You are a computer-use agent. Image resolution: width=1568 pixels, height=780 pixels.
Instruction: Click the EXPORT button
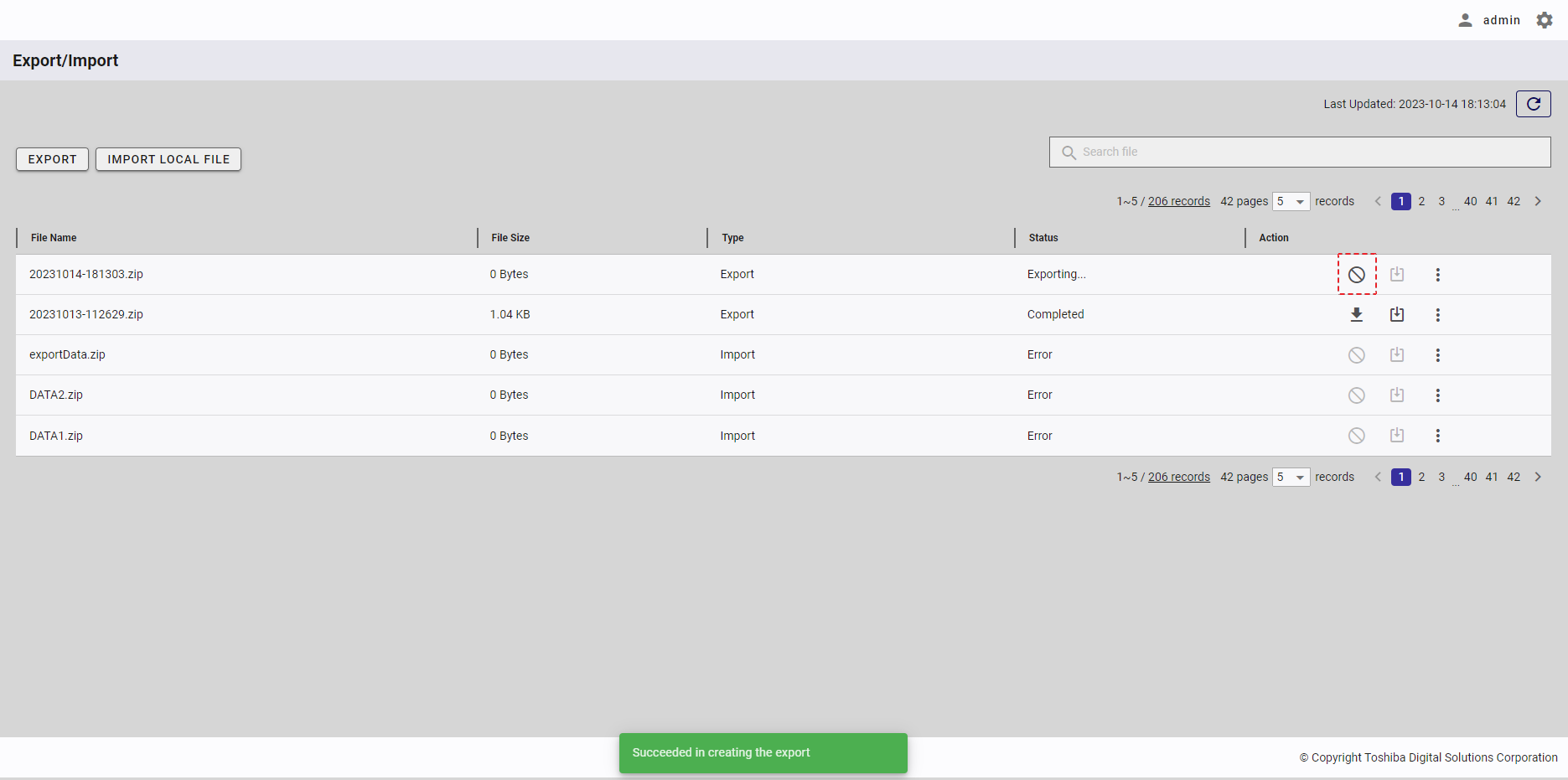pyautogui.click(x=52, y=159)
